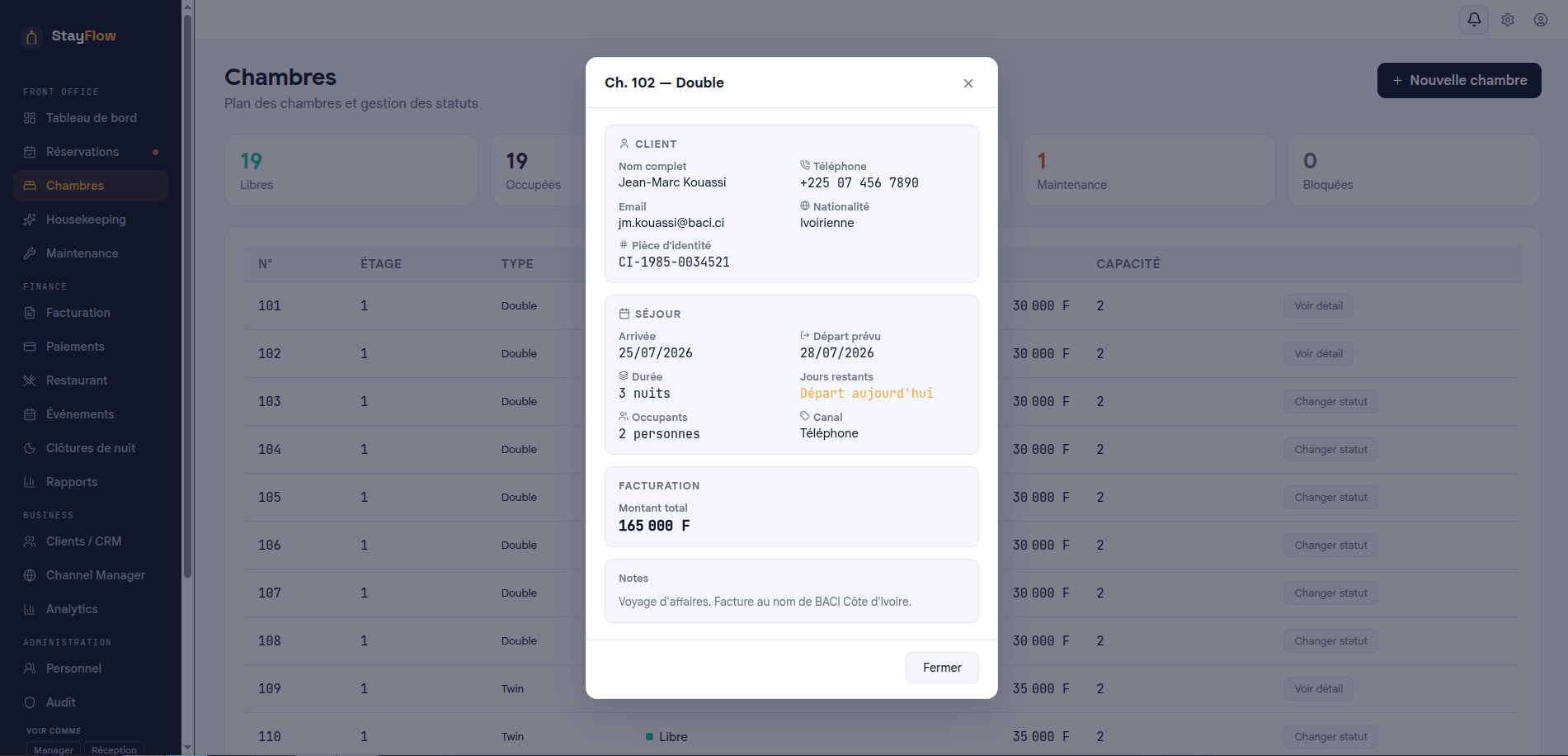Select Chambres in the sidebar menu

[91, 186]
